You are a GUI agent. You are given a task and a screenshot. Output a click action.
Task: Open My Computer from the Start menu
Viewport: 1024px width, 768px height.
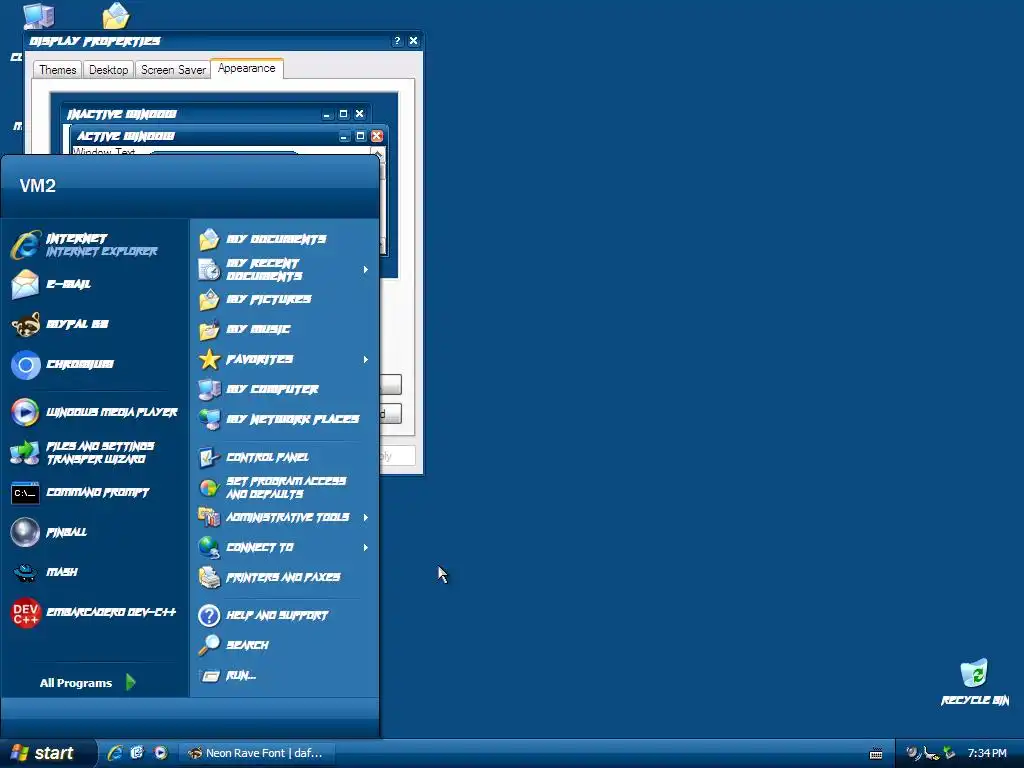[x=285, y=389]
